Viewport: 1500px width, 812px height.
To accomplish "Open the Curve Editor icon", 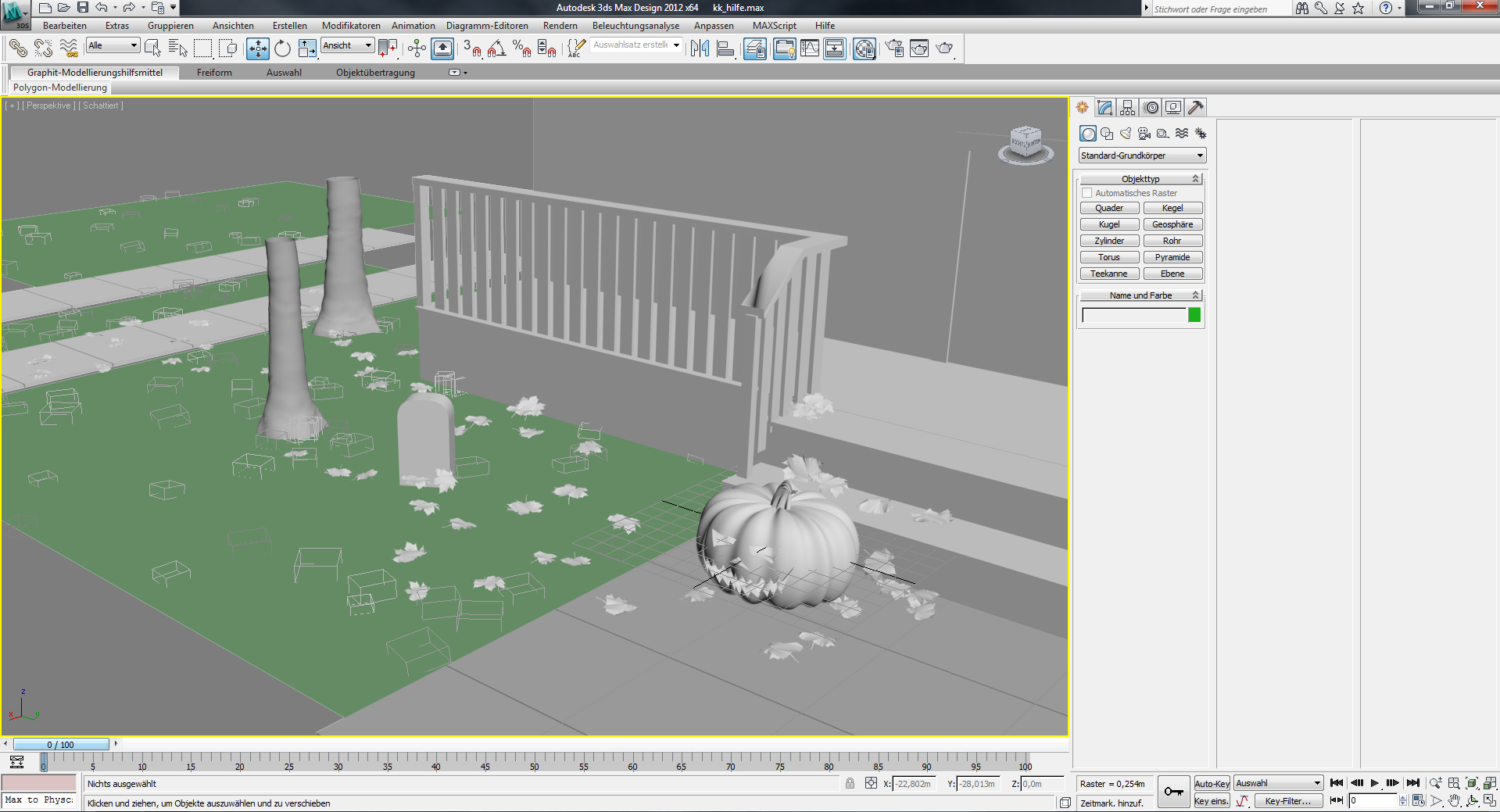I will coord(810,48).
